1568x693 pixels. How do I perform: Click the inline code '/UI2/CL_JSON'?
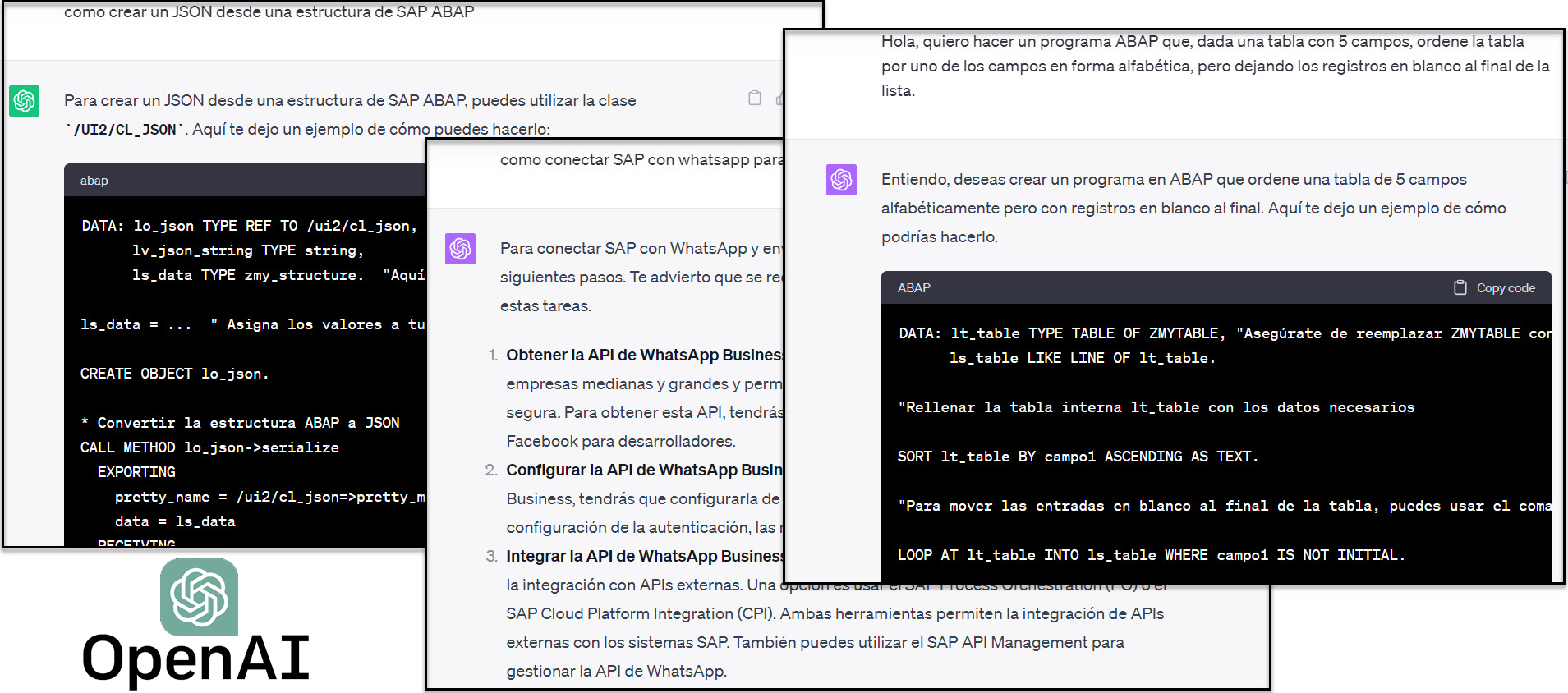pos(125,130)
